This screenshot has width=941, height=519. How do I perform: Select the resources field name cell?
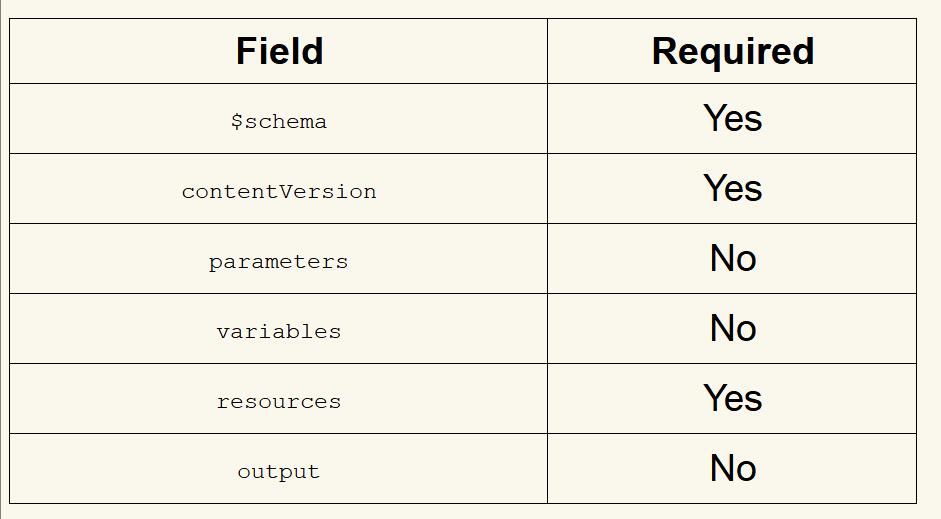(x=279, y=401)
